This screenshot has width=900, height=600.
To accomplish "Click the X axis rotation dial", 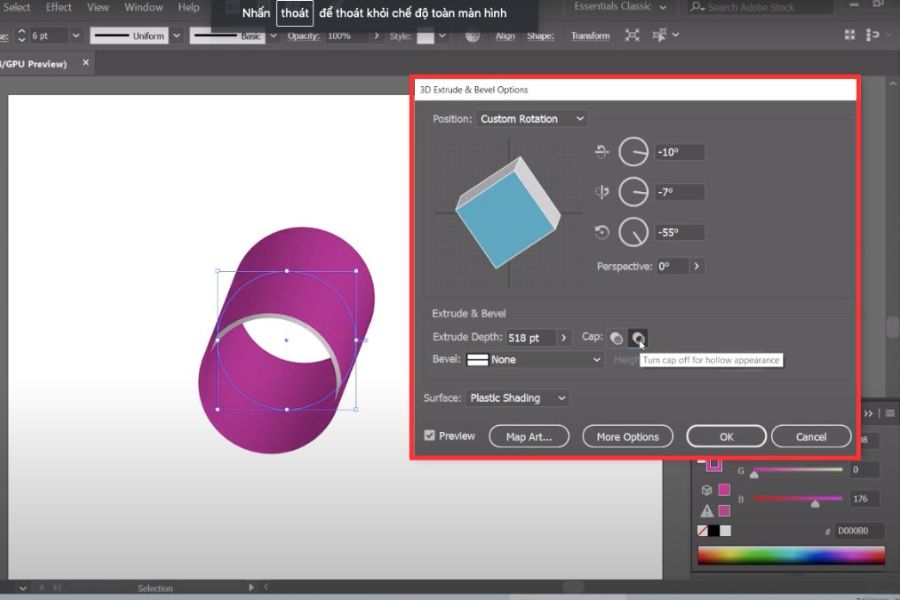I will coord(633,152).
